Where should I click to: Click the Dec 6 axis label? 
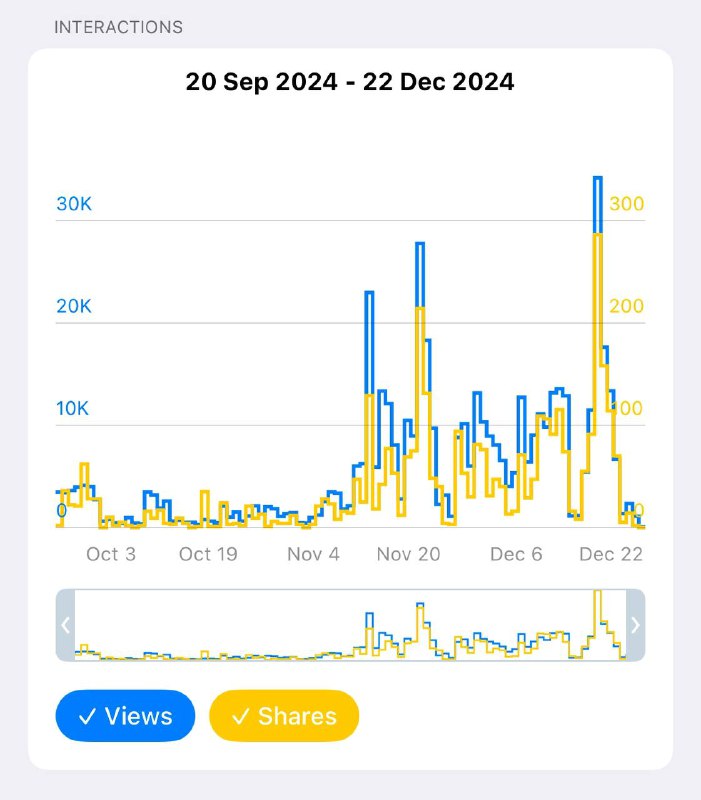(516, 554)
